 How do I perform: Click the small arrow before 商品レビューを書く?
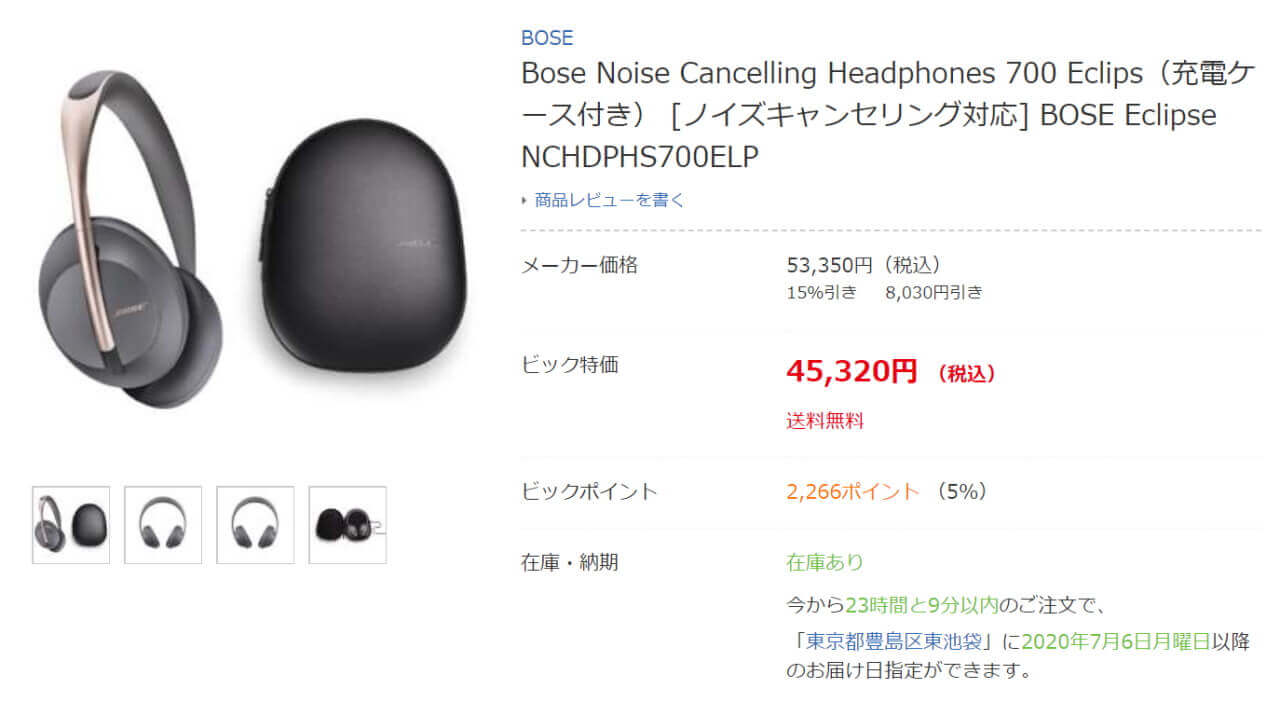524,200
